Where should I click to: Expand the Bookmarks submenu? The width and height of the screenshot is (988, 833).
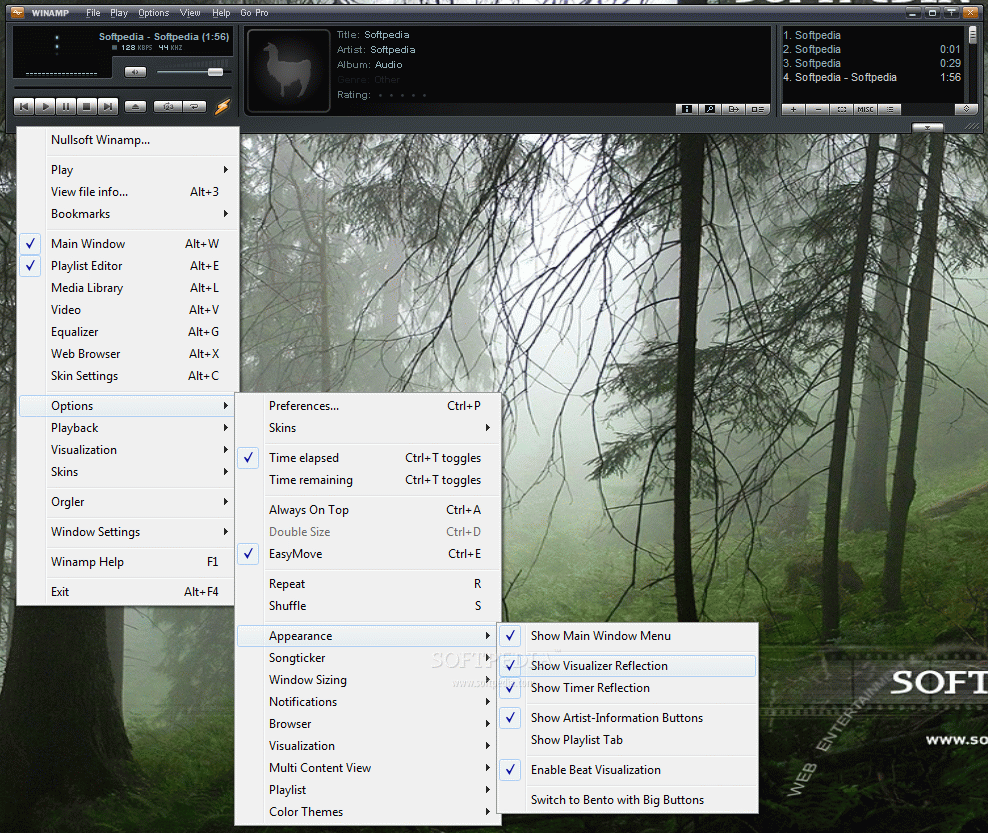coord(128,214)
